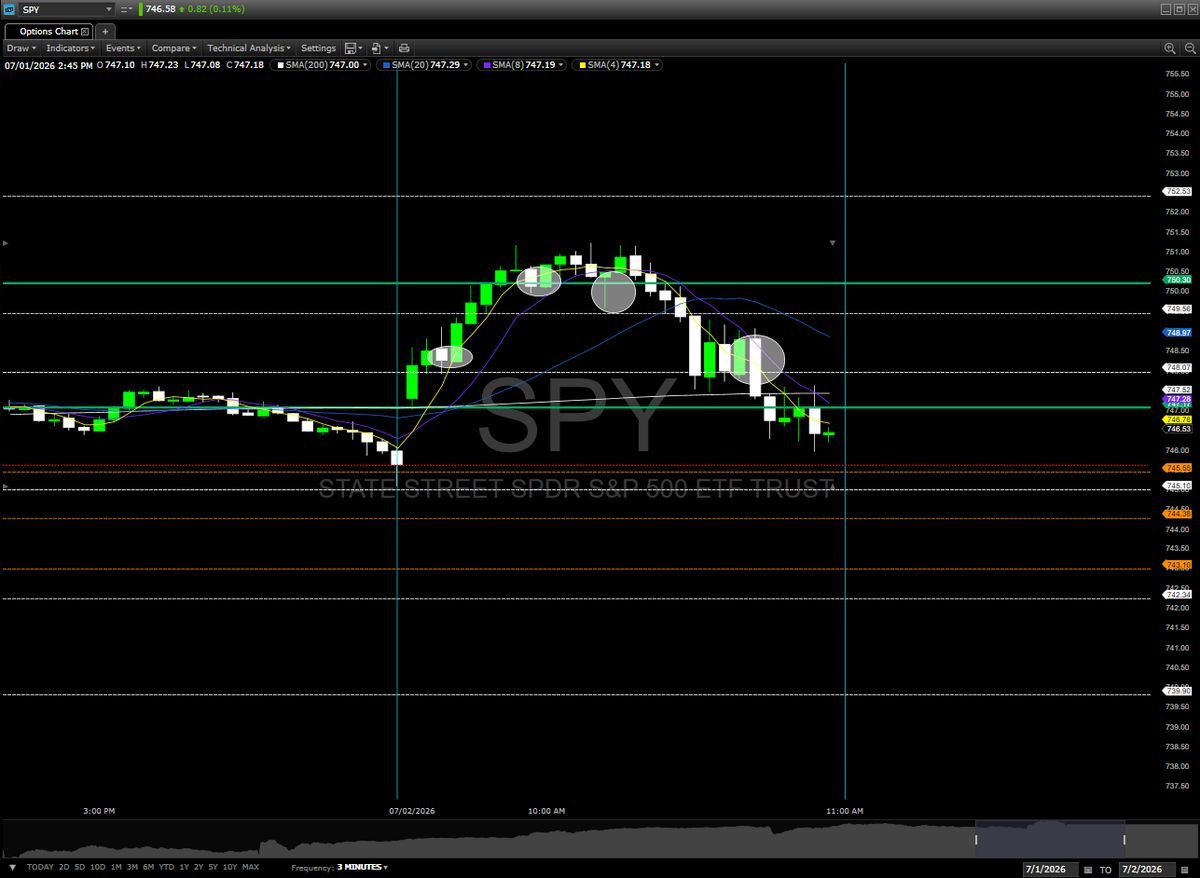The height and width of the screenshot is (878, 1200).
Task: Open chart Settings
Action: pos(319,48)
